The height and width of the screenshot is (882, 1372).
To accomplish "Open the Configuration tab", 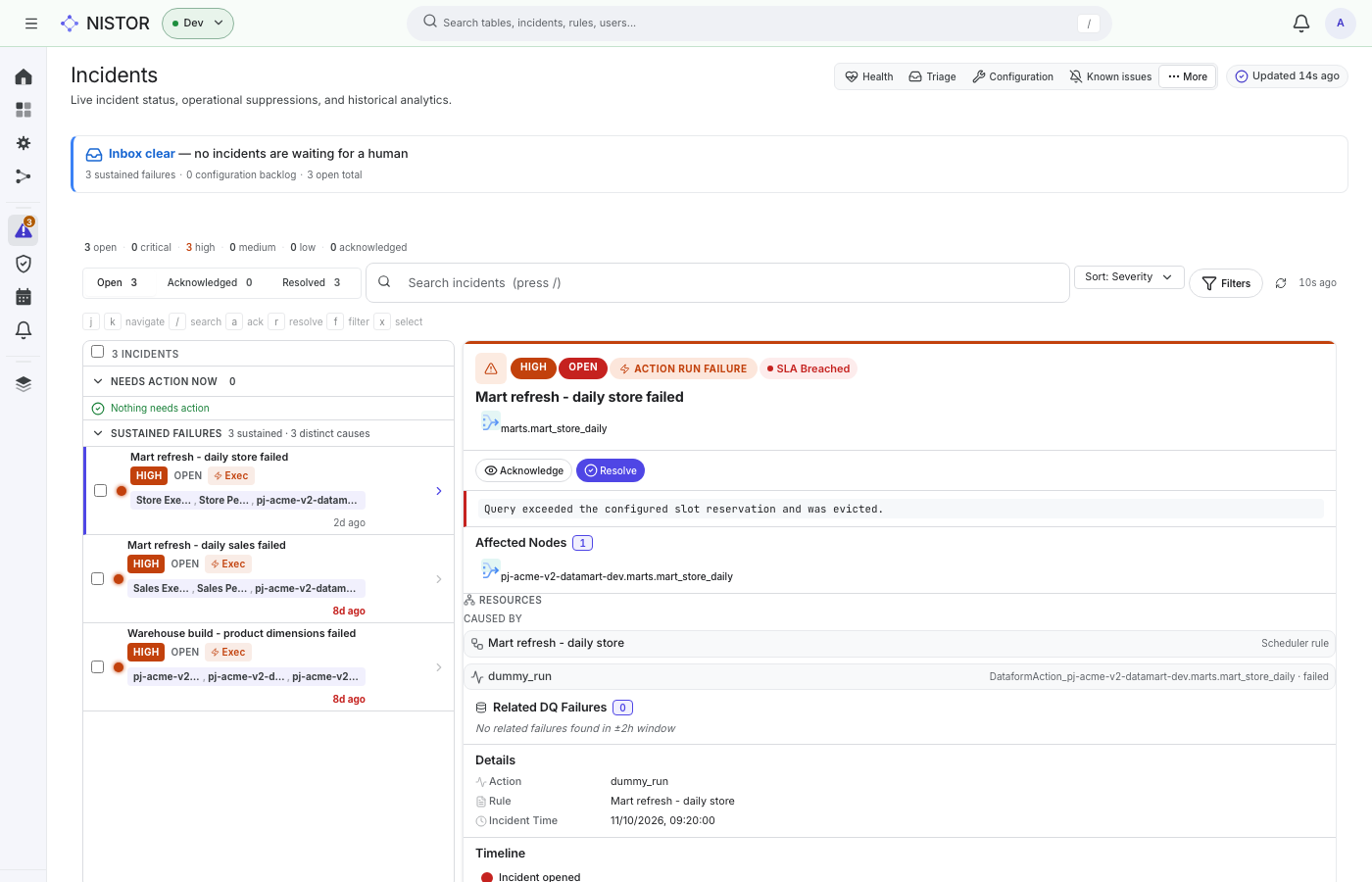I will coord(1012,76).
